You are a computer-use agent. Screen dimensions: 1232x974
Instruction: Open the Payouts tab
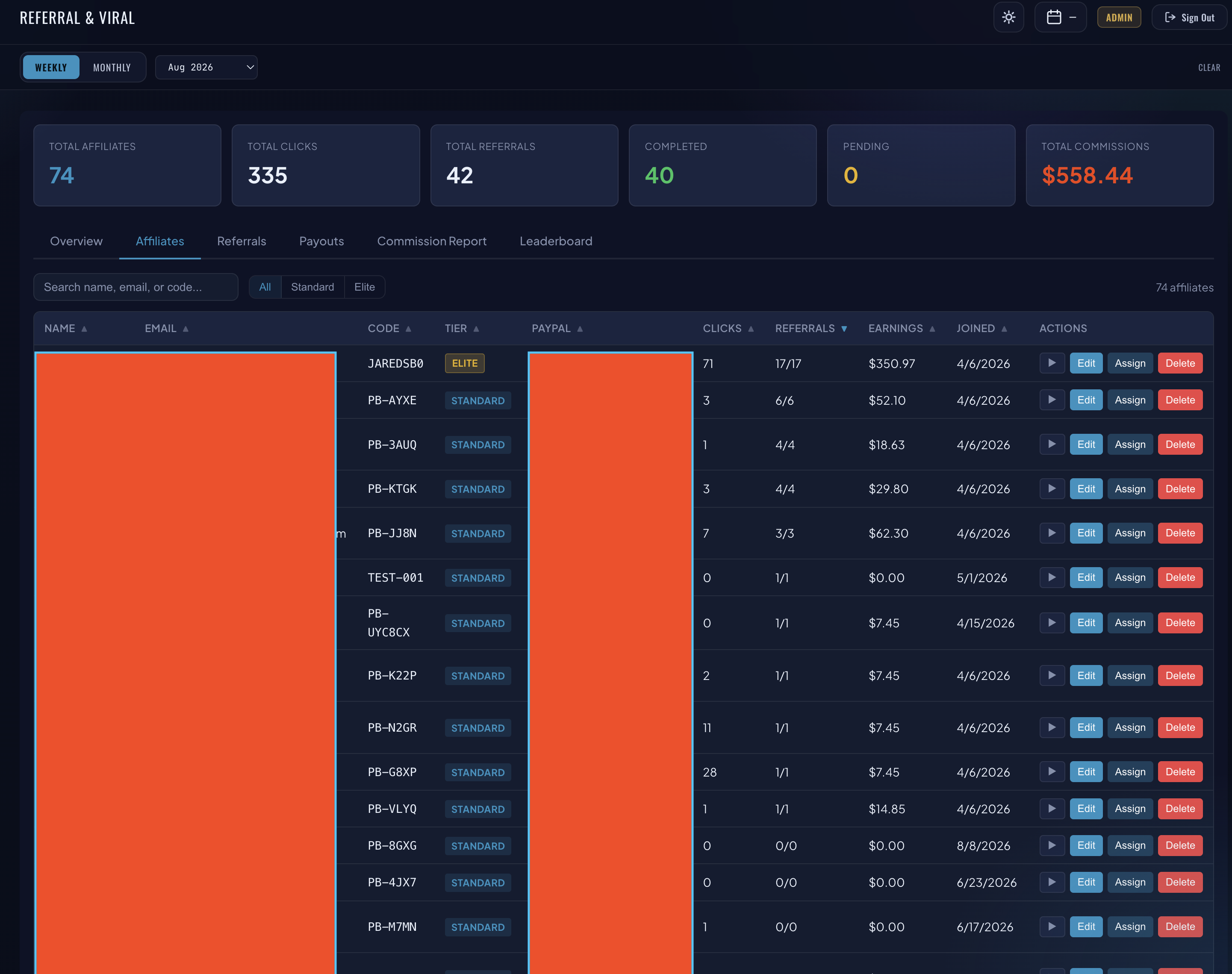tap(321, 241)
